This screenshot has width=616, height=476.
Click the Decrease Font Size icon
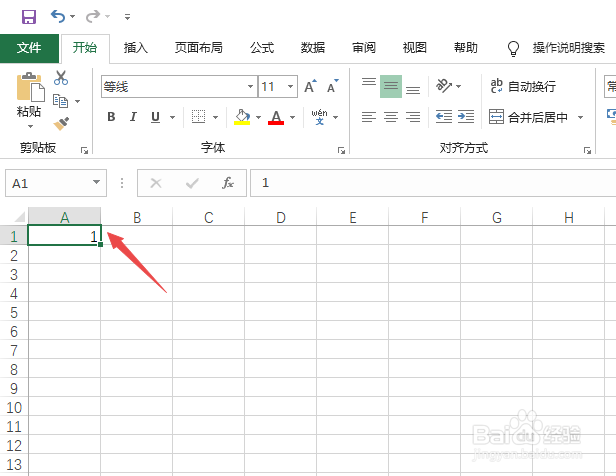click(x=332, y=86)
